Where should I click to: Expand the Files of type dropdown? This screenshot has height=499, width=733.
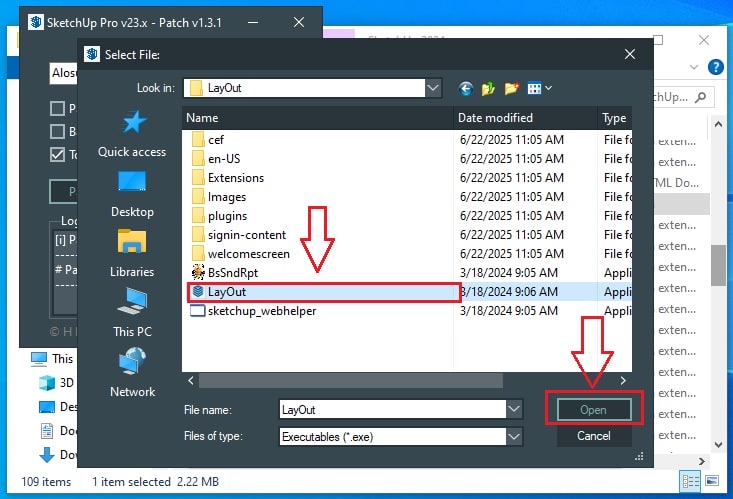click(514, 437)
